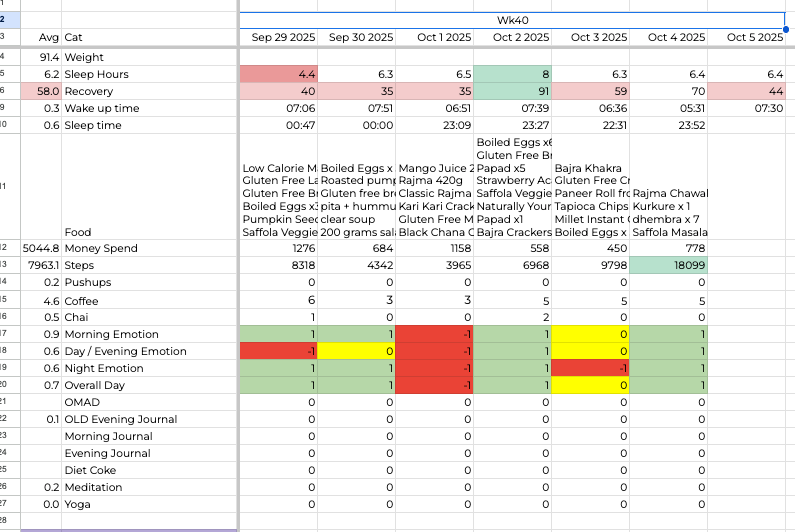Click the Recovery average cell showing 58.0

[x=41, y=91]
